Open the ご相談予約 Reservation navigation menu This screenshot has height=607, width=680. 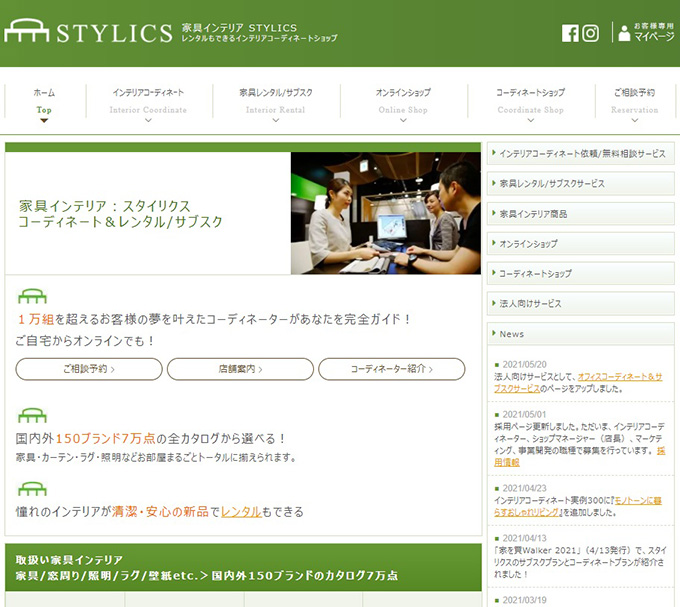point(634,101)
